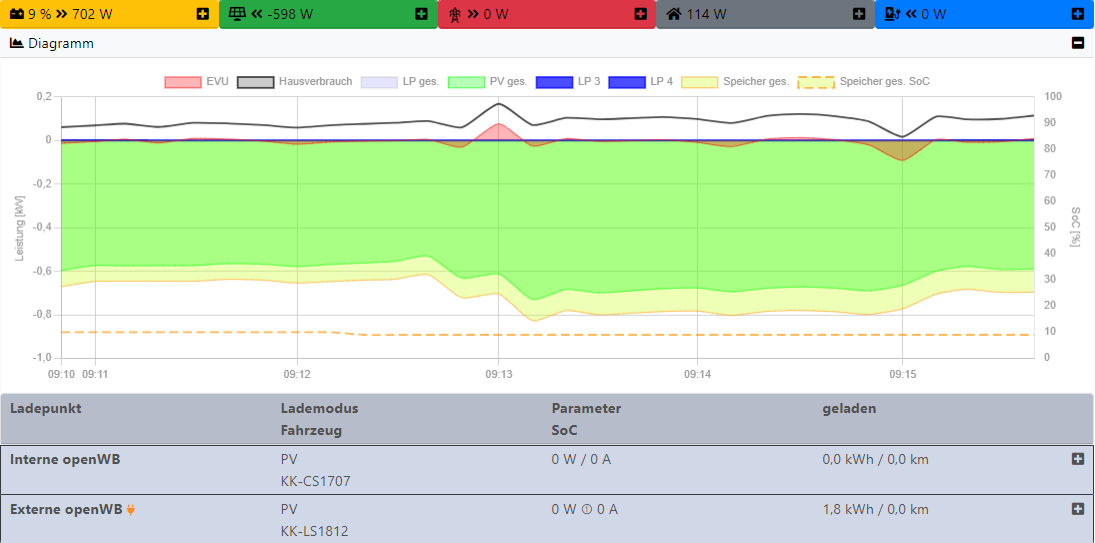The image size is (1095, 543).
Task: Click the charging station icon in blue panel
Action: pos(892,14)
